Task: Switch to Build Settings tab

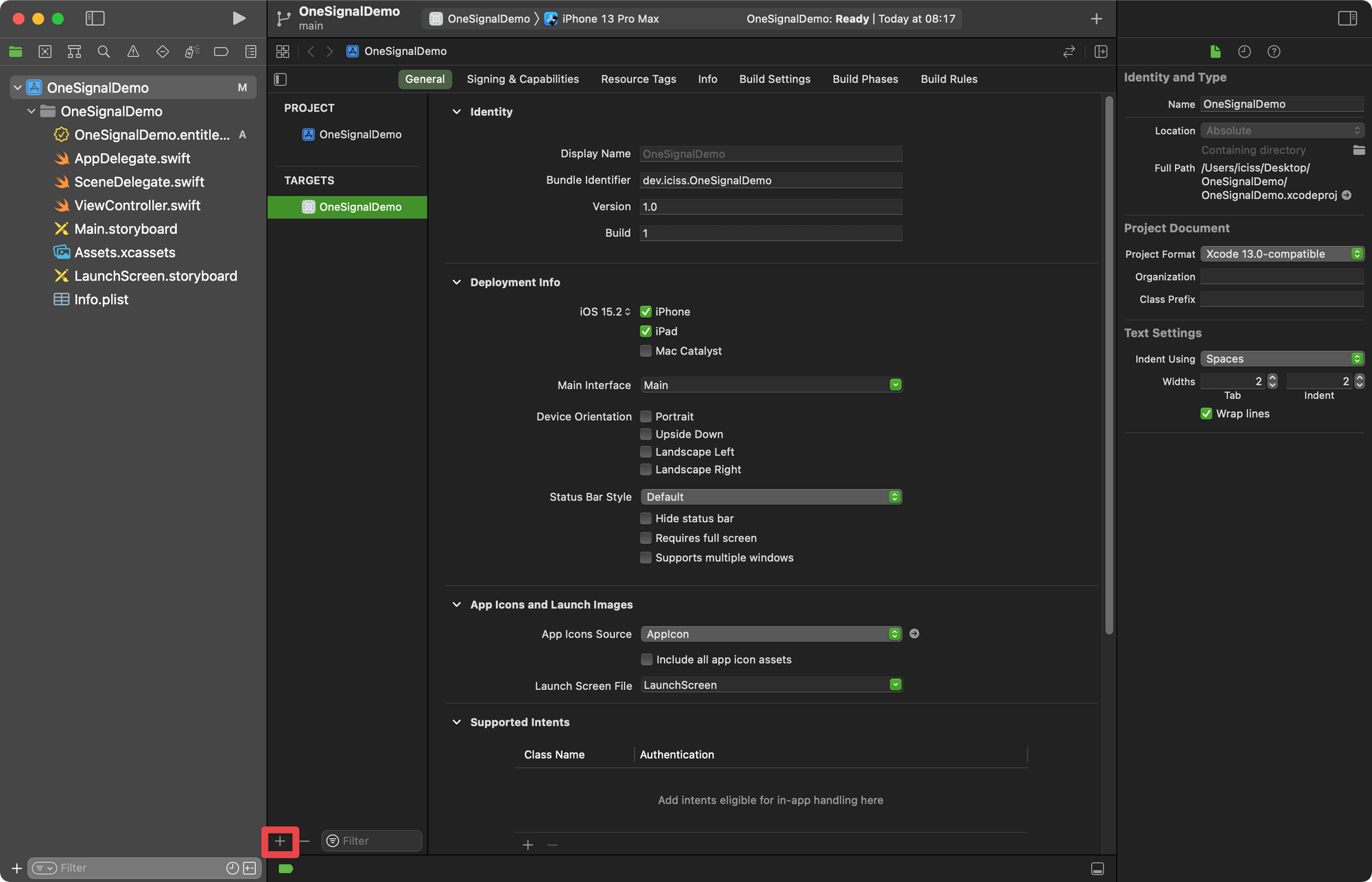Action: tap(774, 80)
